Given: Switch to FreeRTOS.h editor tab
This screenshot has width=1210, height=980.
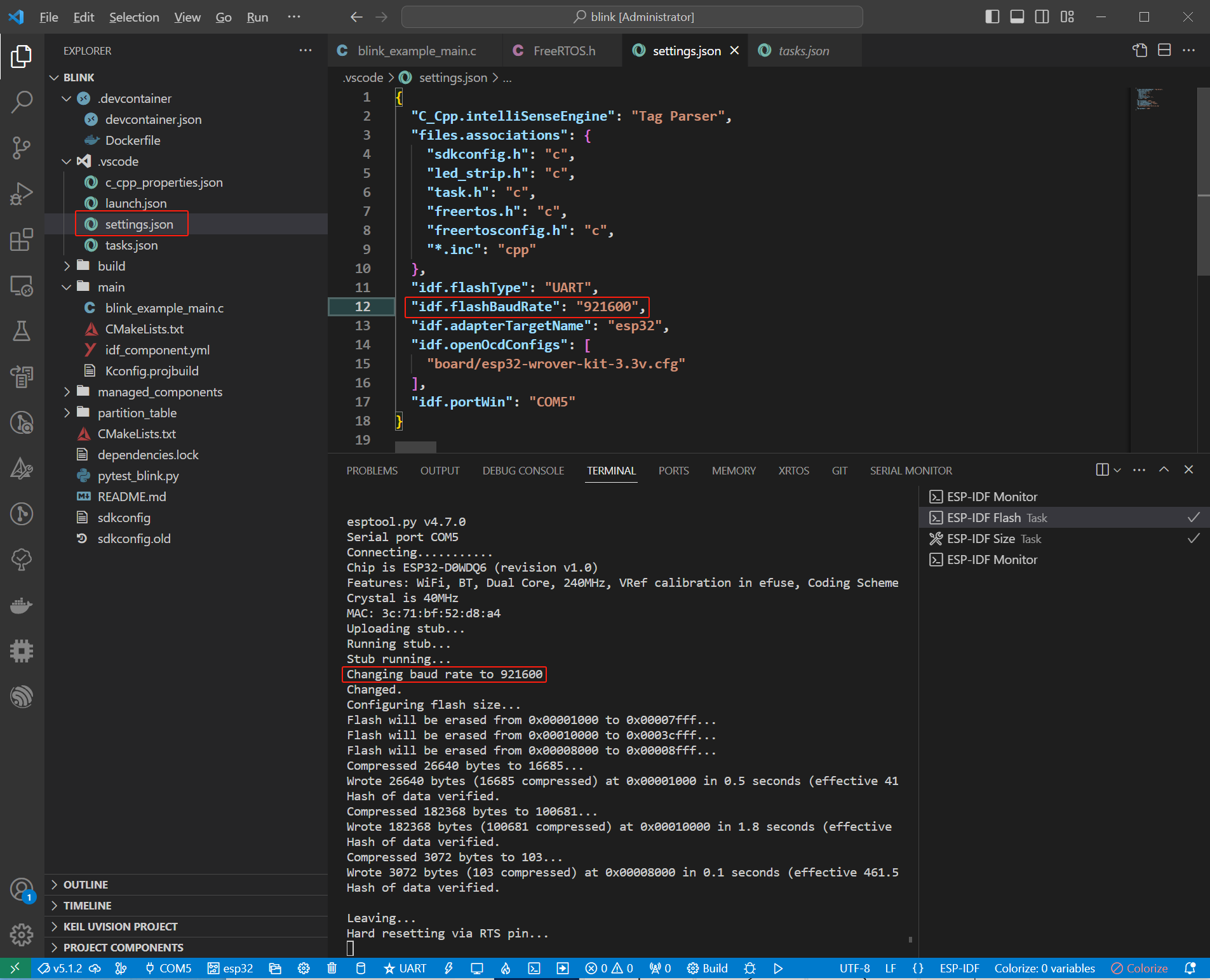Looking at the screenshot, I should click(563, 51).
